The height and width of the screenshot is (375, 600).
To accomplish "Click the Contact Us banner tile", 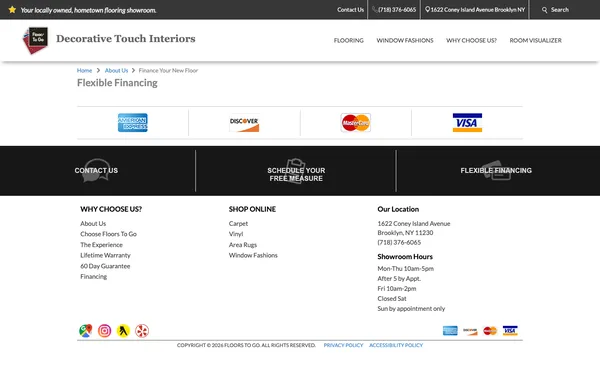I will coord(96,171).
